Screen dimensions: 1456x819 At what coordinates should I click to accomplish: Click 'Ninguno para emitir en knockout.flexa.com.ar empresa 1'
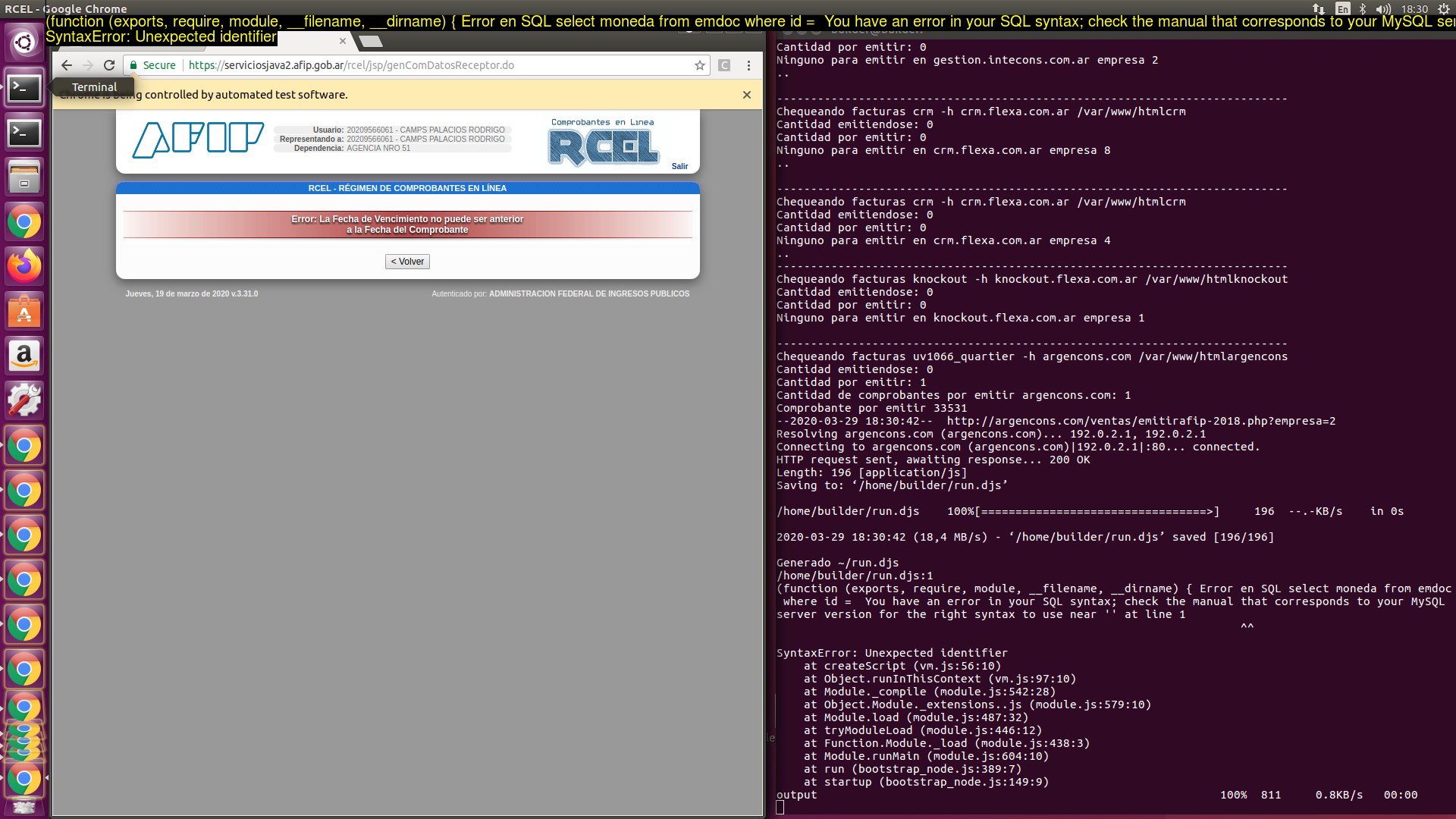click(961, 318)
